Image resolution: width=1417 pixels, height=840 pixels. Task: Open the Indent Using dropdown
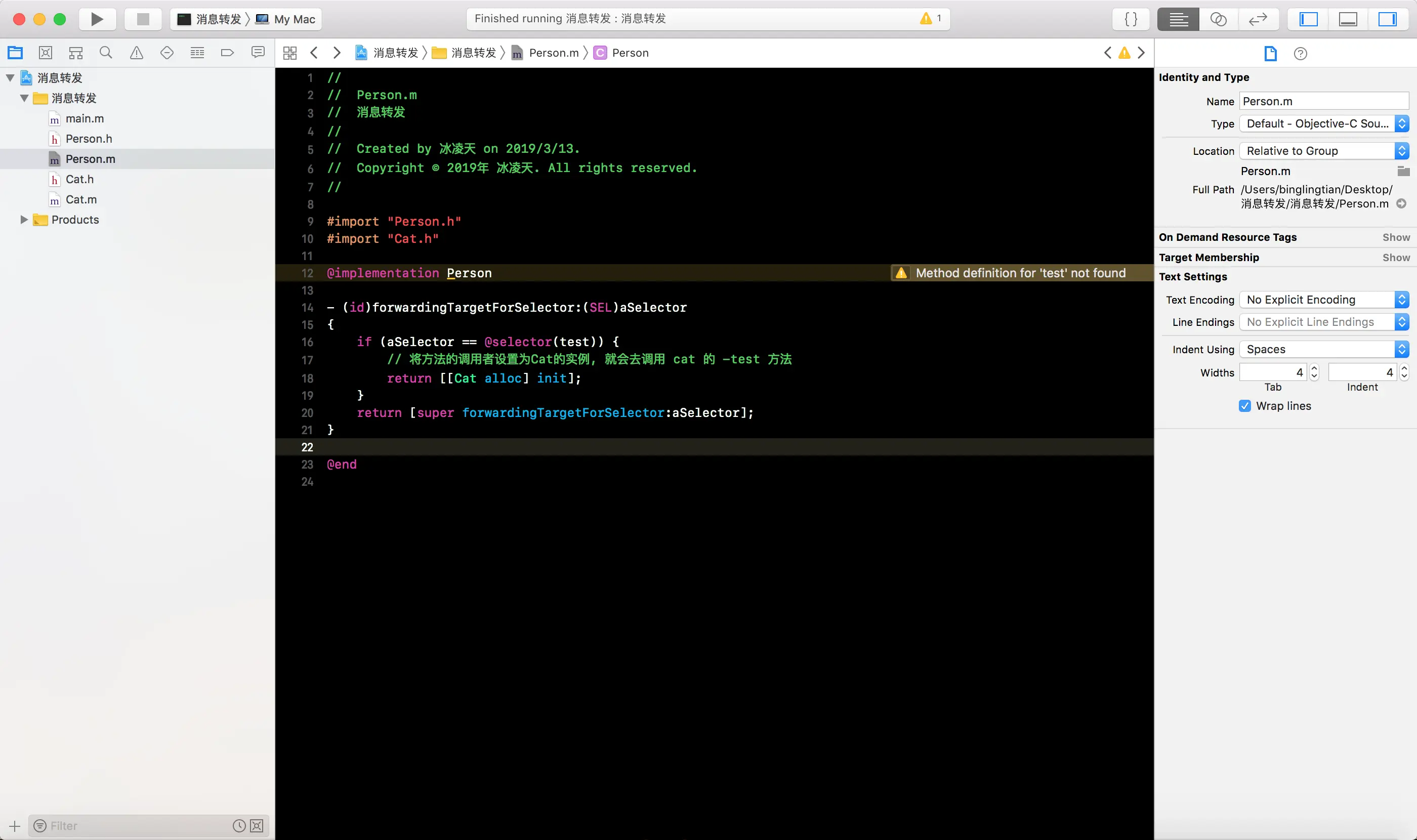pos(1323,349)
